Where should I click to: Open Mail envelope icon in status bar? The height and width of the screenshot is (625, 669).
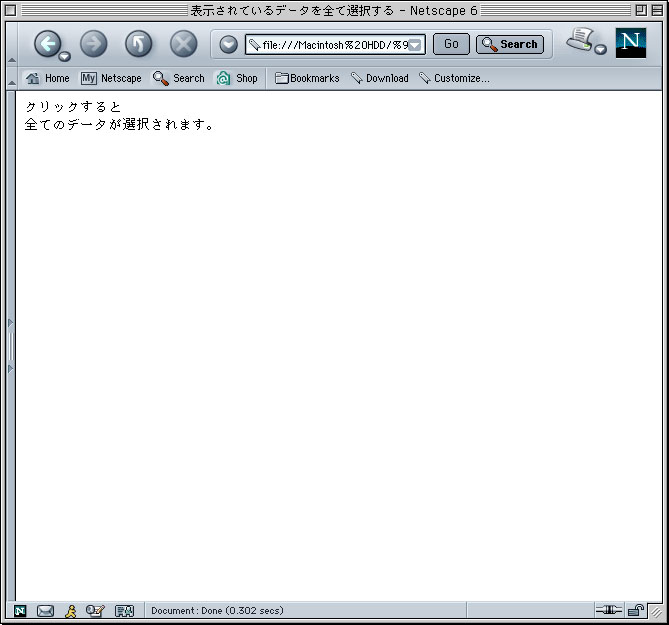45,611
